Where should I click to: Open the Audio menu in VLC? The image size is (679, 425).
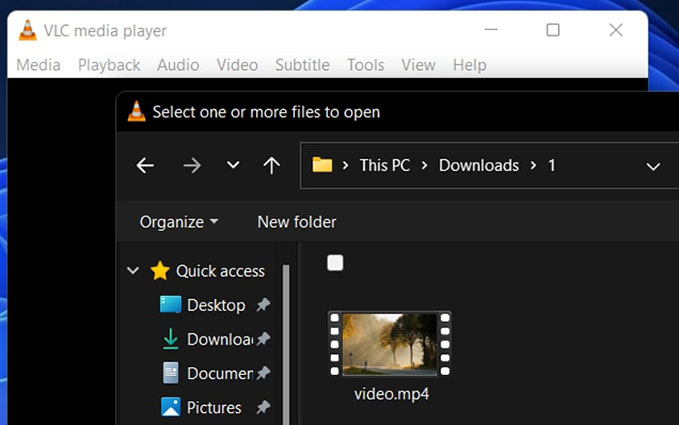pyautogui.click(x=178, y=65)
